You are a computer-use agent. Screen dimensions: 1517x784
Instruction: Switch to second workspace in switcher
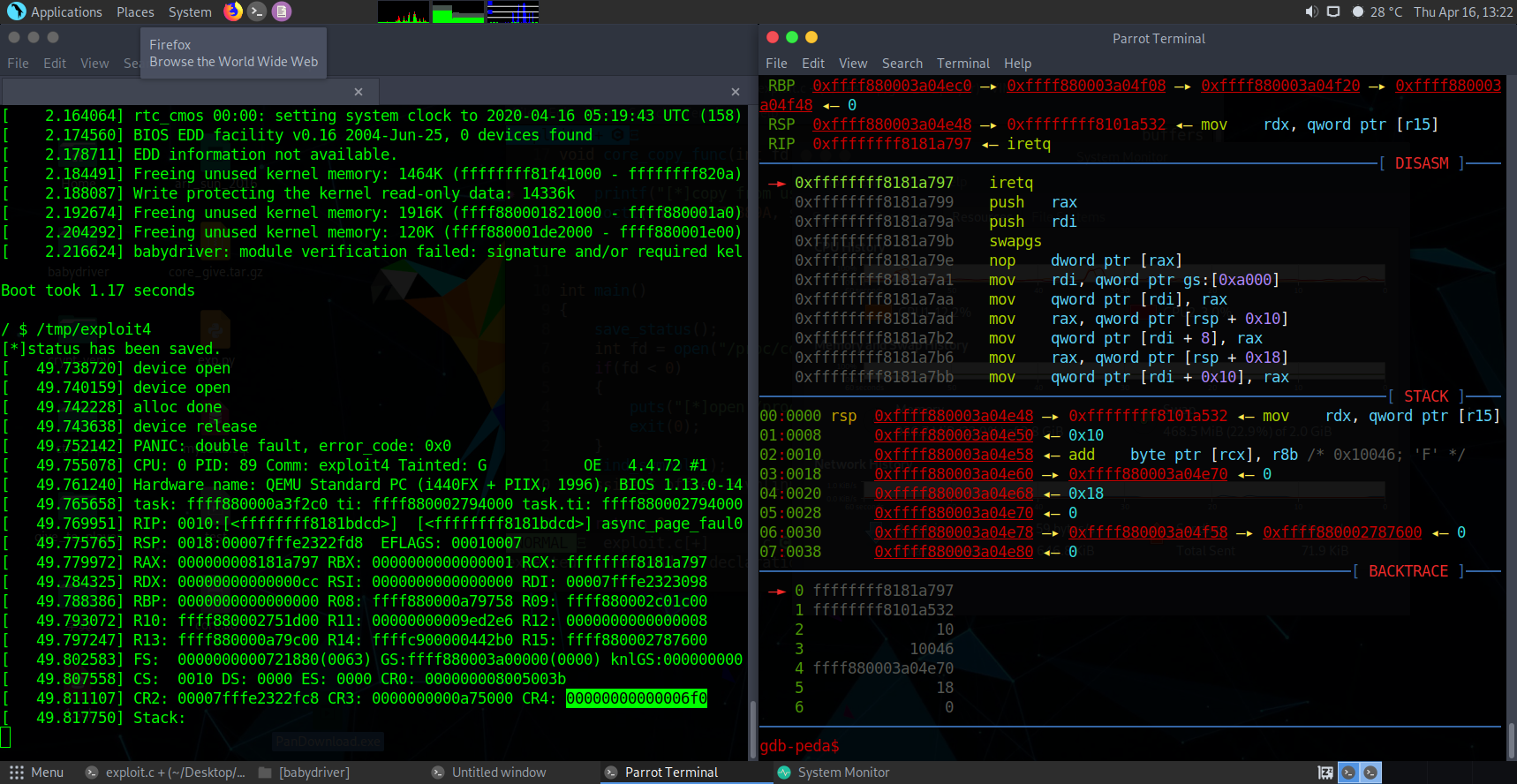(1370, 773)
